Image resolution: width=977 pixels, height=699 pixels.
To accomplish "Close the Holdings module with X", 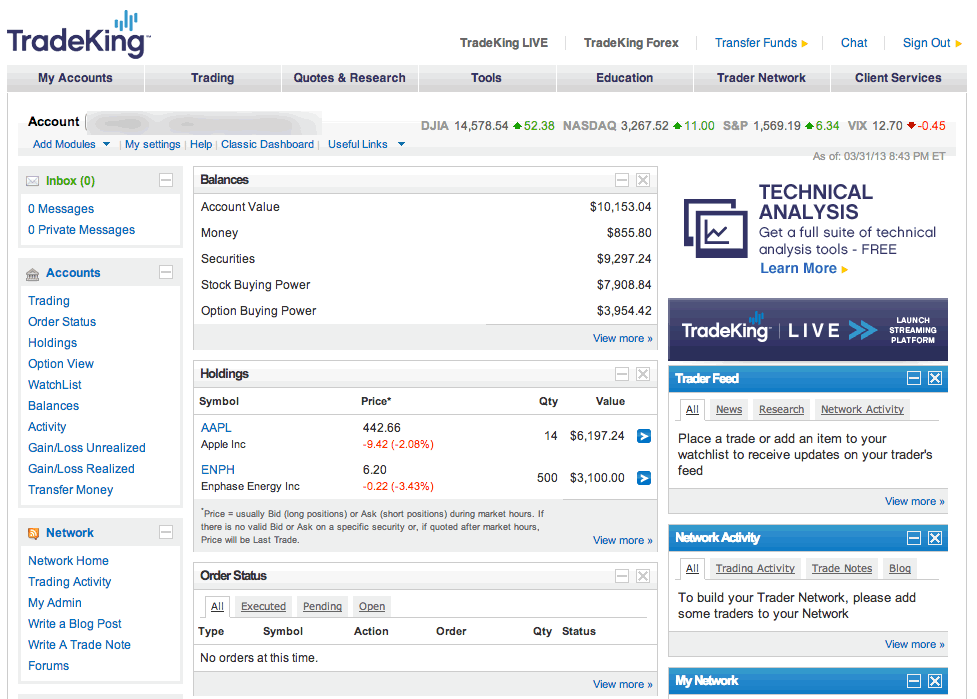I will [643, 374].
